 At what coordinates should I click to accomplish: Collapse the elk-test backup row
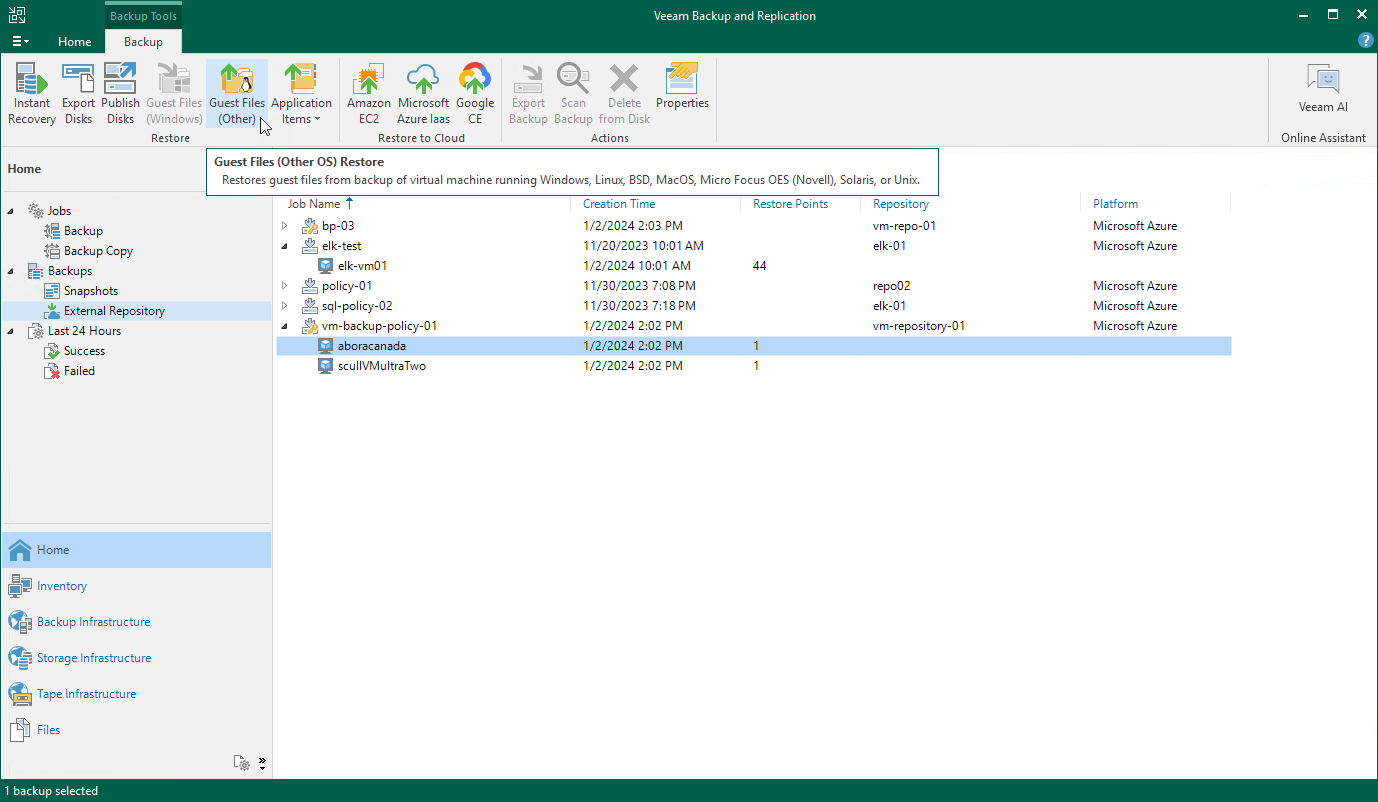coord(285,246)
